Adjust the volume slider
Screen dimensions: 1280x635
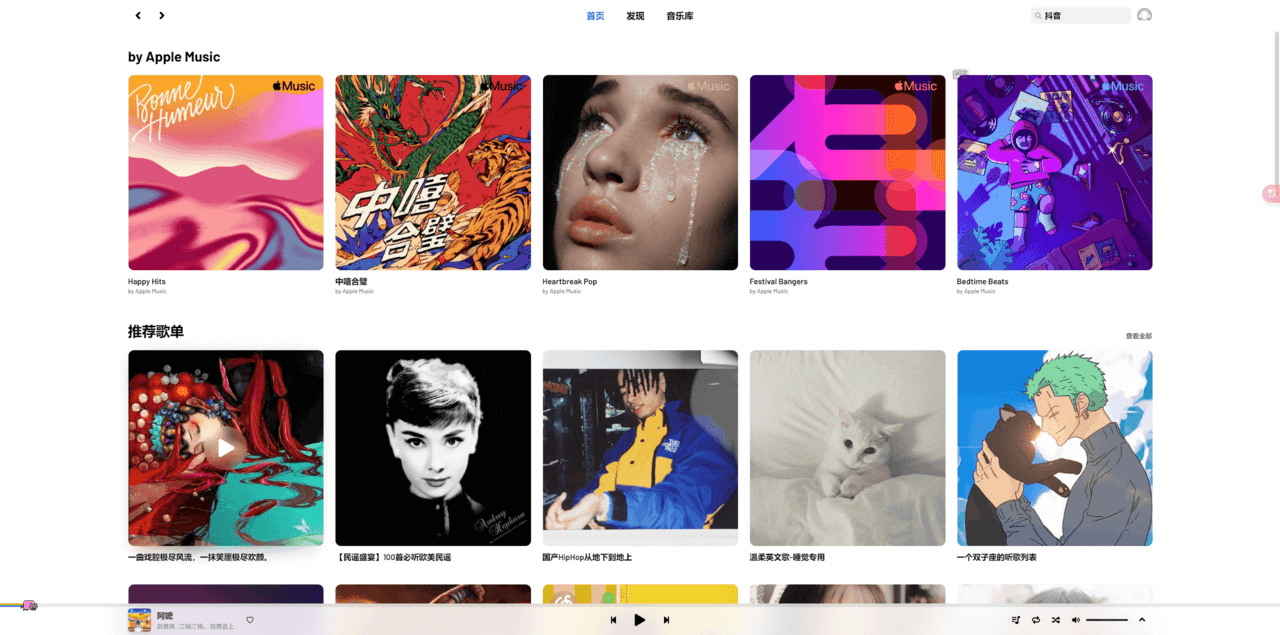tap(1107, 620)
